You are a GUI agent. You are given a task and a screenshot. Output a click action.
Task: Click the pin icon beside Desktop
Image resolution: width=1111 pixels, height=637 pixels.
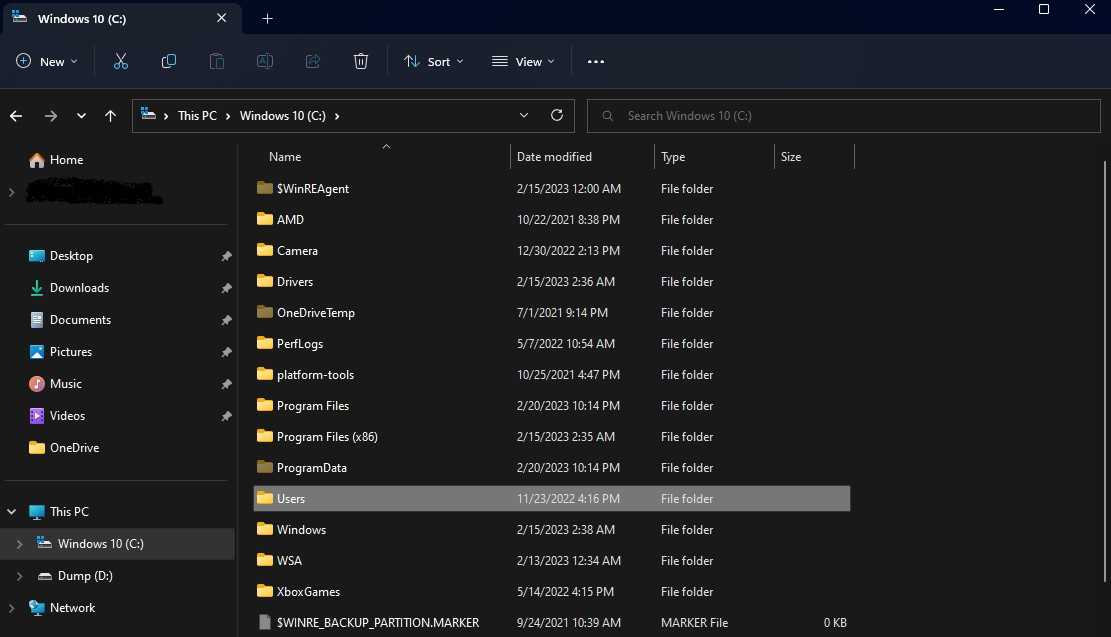coord(226,256)
